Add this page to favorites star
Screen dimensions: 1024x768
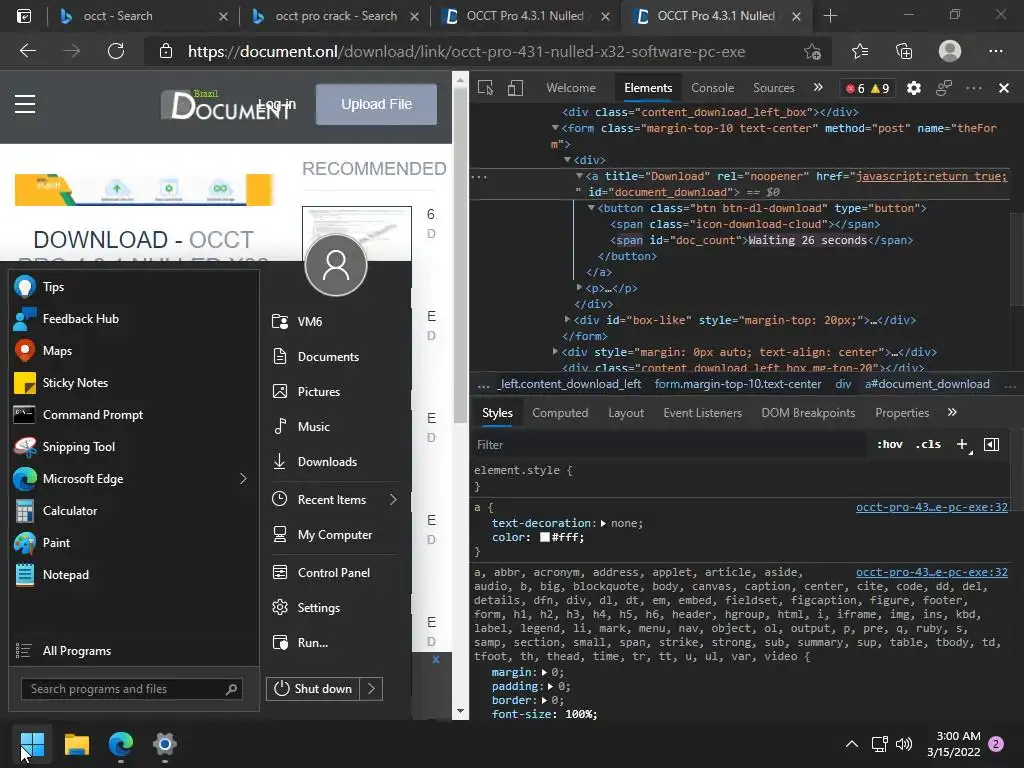pos(812,51)
